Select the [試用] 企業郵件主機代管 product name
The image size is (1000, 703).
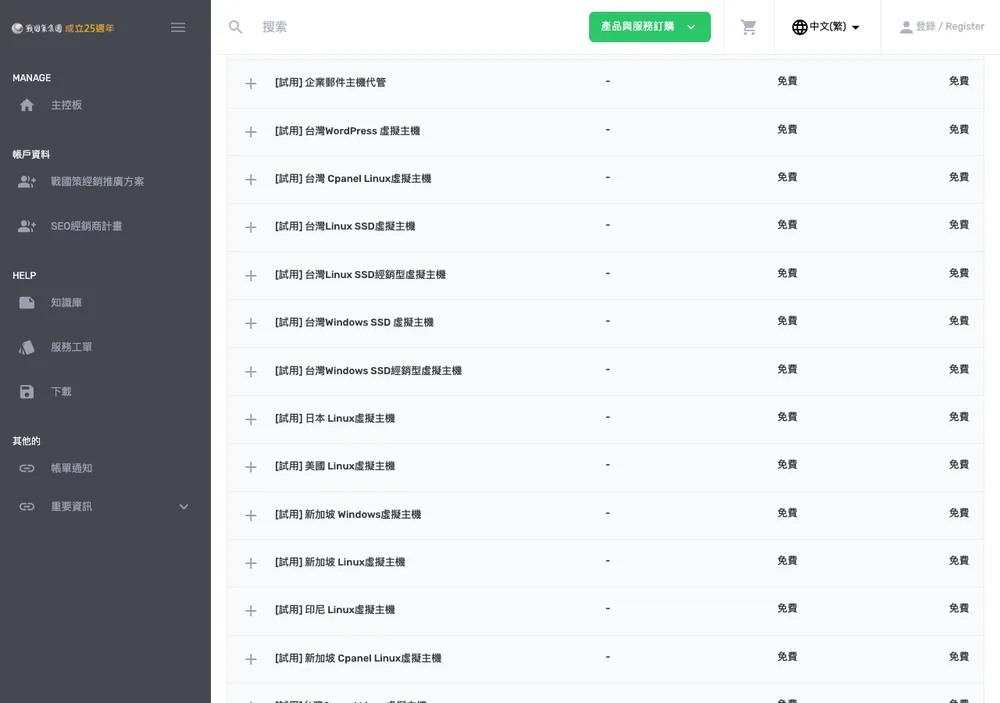330,82
